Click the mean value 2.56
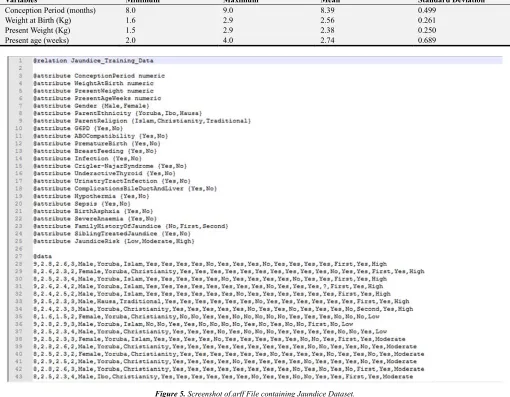Screen dimensions: 510x397 [327, 20]
